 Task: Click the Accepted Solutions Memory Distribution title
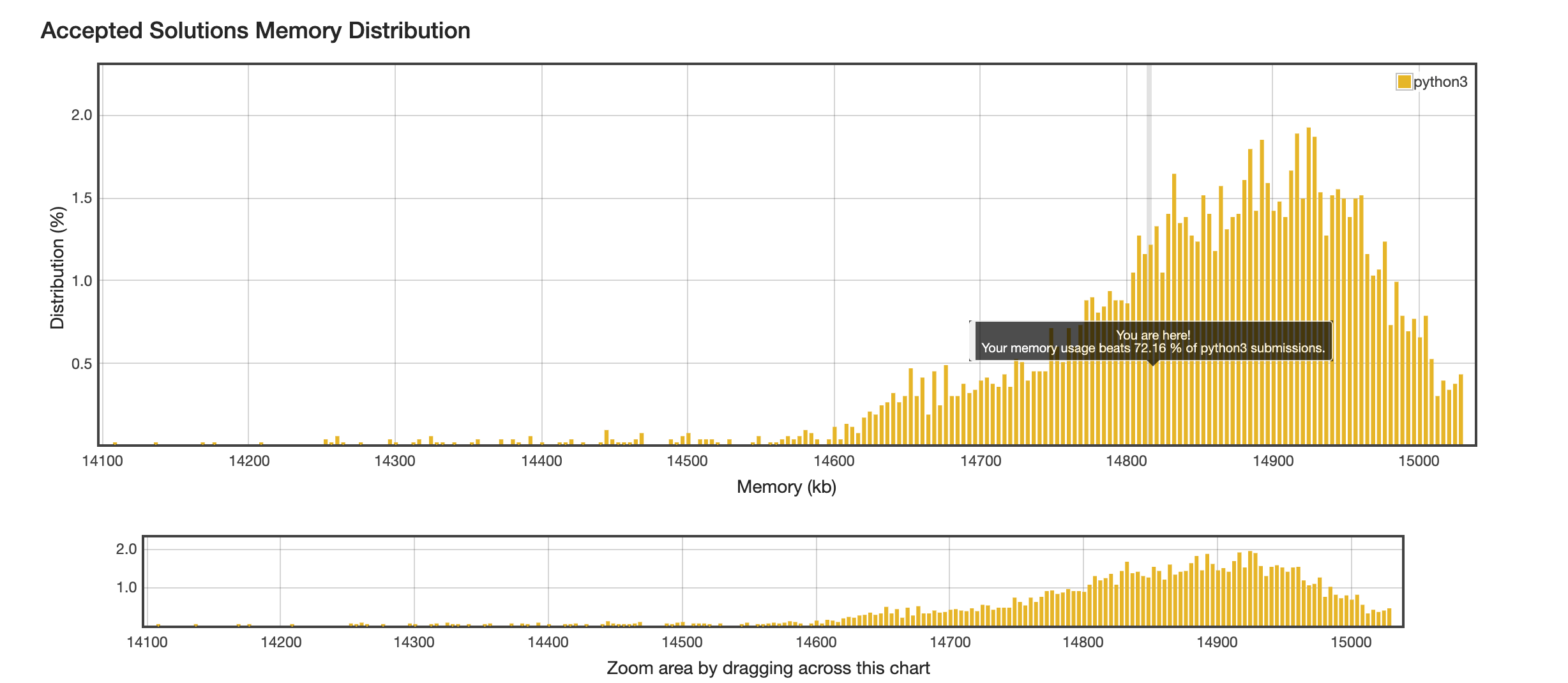pyautogui.click(x=255, y=31)
